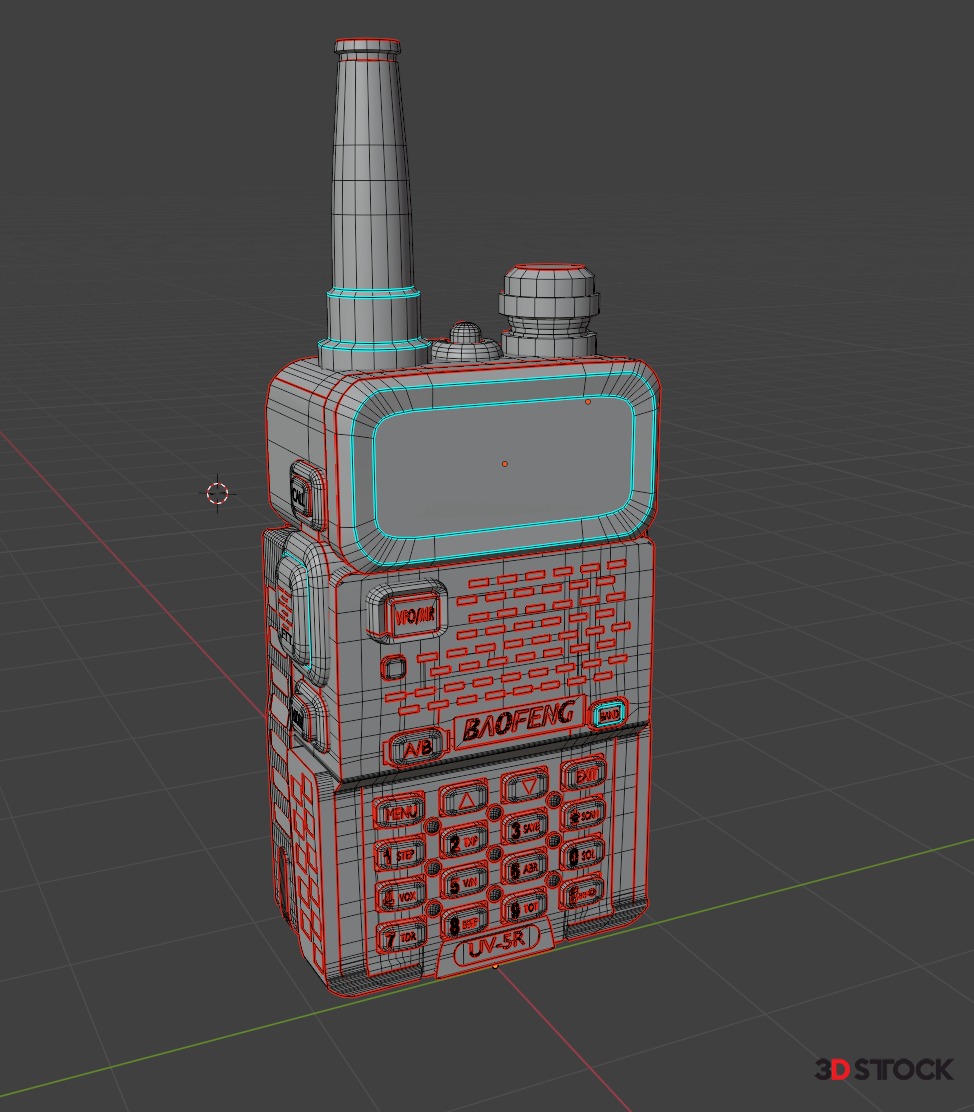
Task: Select the cyan-outlined BAND button
Action: tap(609, 715)
